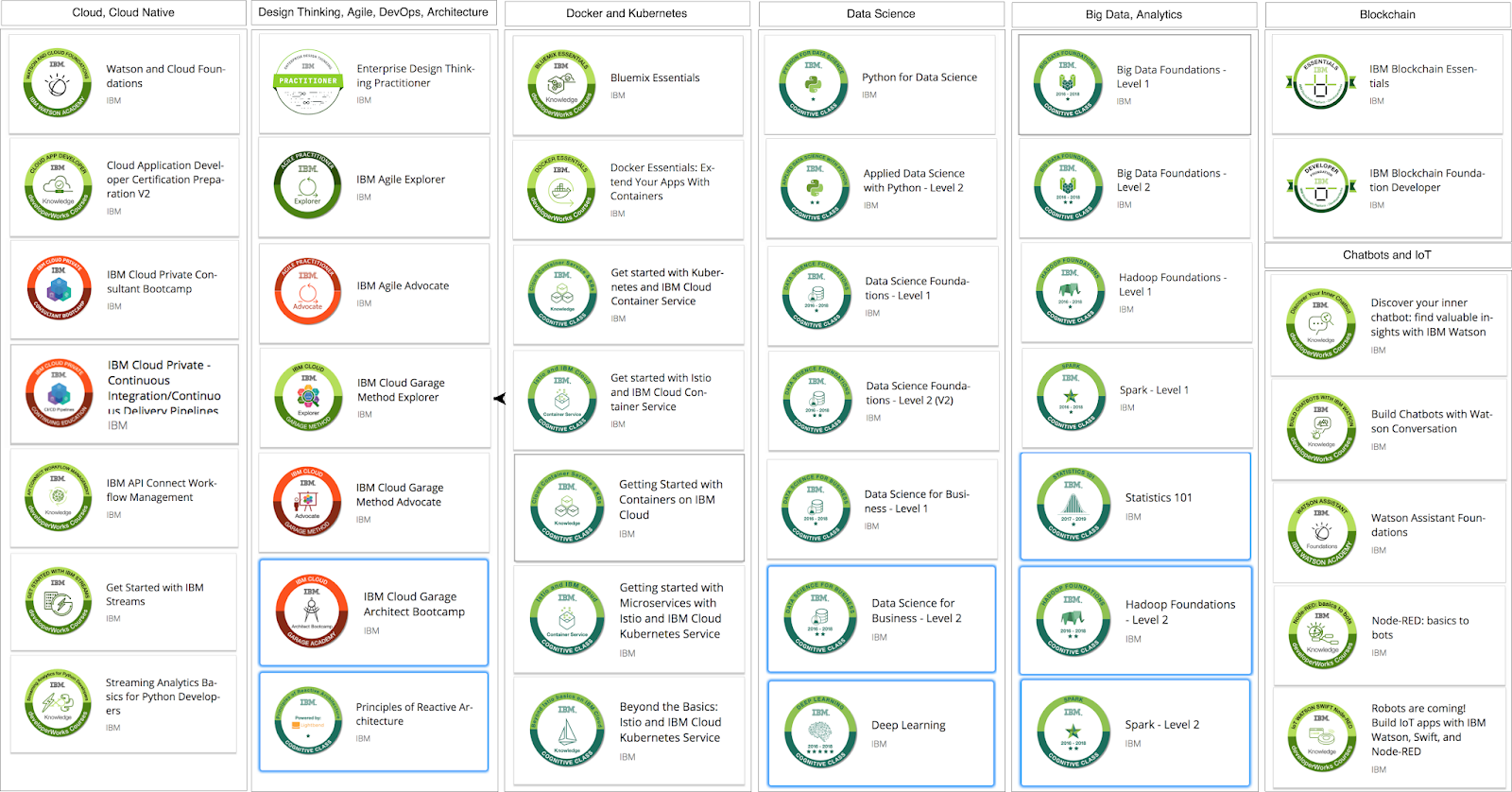This screenshot has width=1512, height=792.
Task: Open Robots are coming IoT apps title
Action: 1429,730
